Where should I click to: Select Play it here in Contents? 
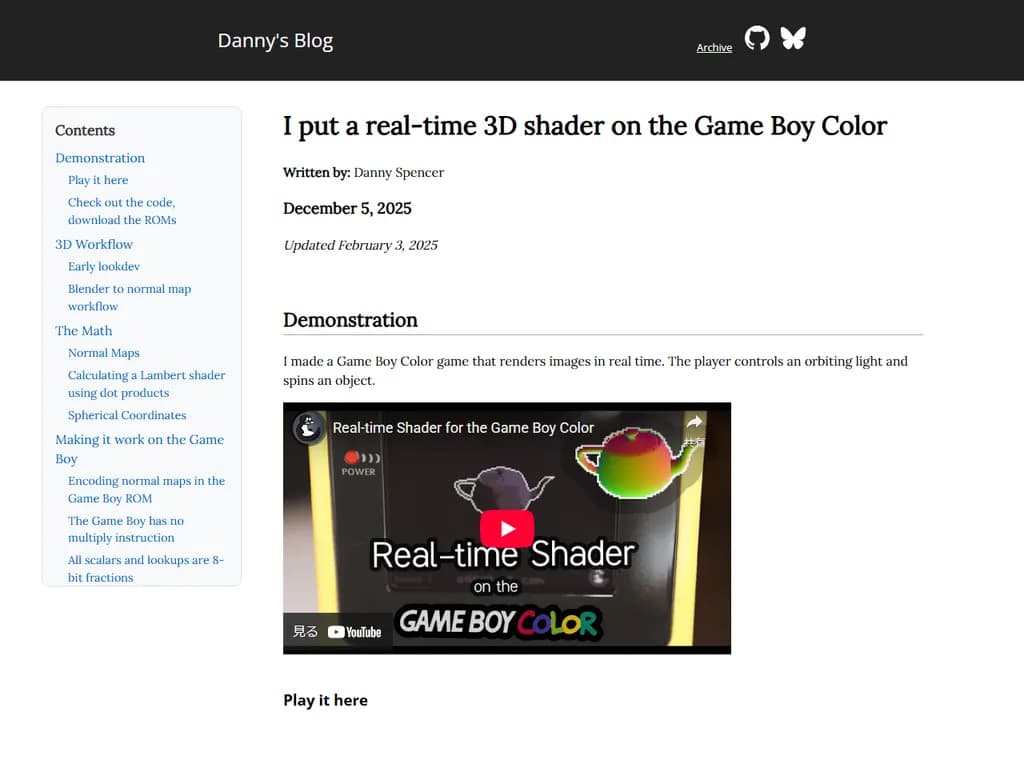tap(97, 180)
